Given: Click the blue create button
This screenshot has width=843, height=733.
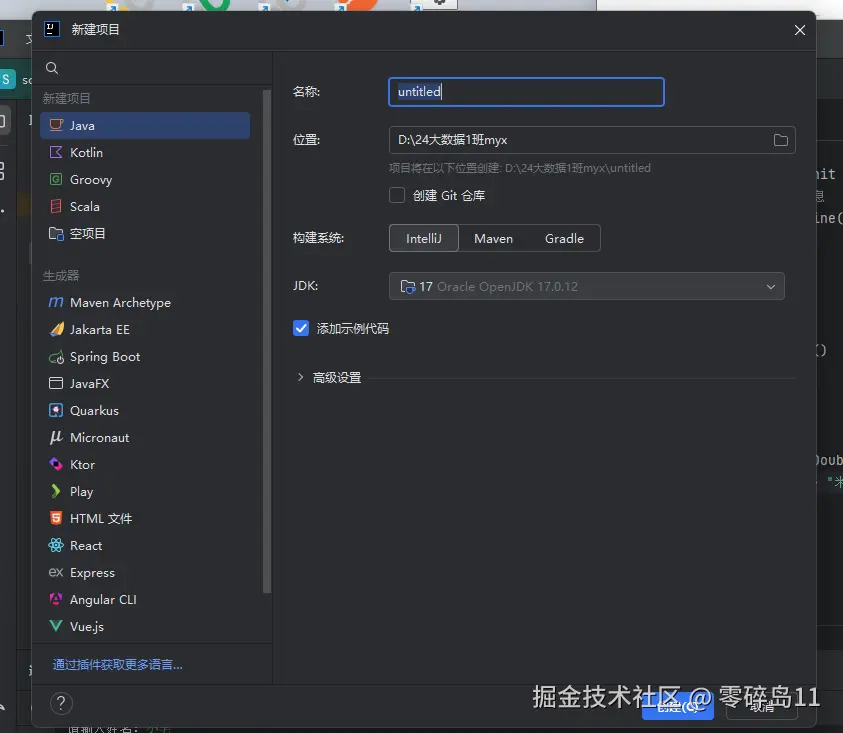Looking at the screenshot, I should click(x=677, y=707).
